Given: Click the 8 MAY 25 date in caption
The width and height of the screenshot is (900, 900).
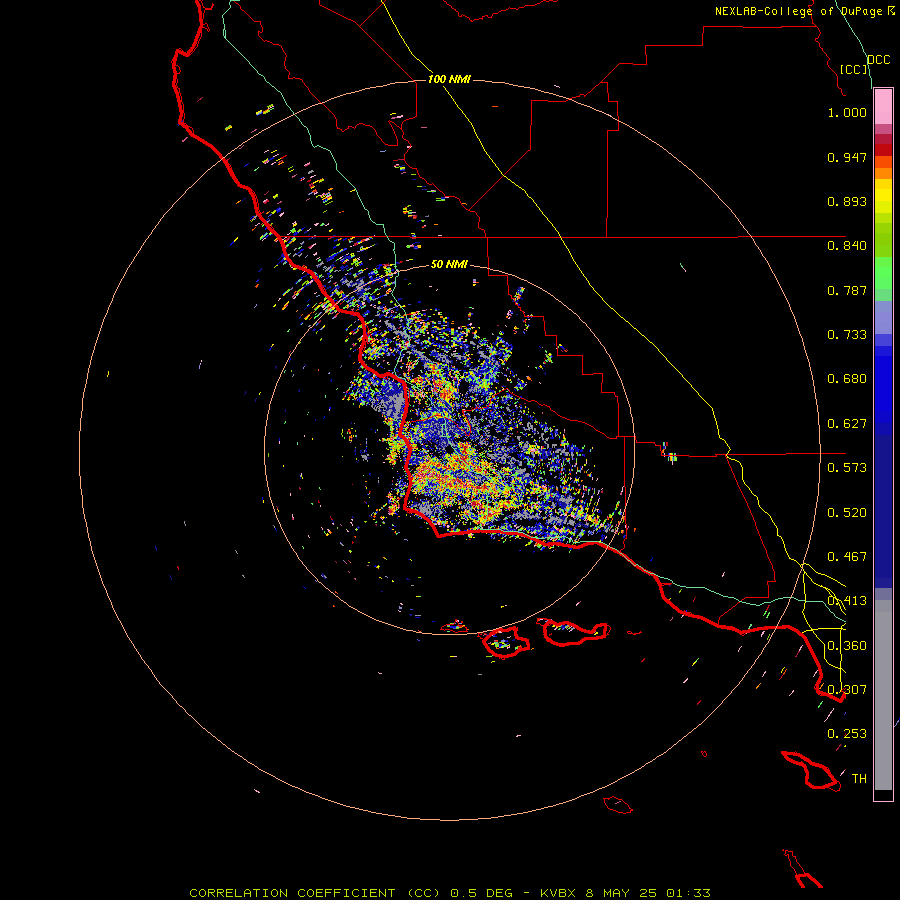Looking at the screenshot, I should [623, 893].
